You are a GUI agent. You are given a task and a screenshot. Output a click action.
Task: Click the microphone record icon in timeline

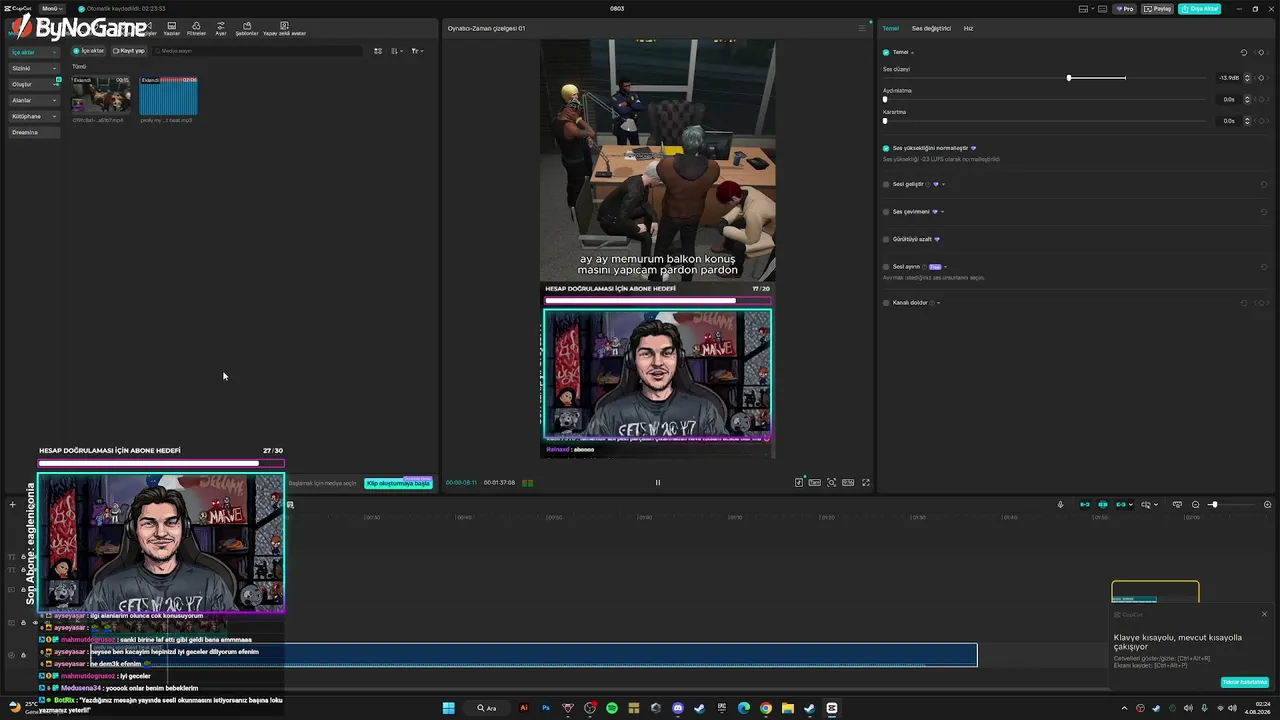click(1060, 505)
